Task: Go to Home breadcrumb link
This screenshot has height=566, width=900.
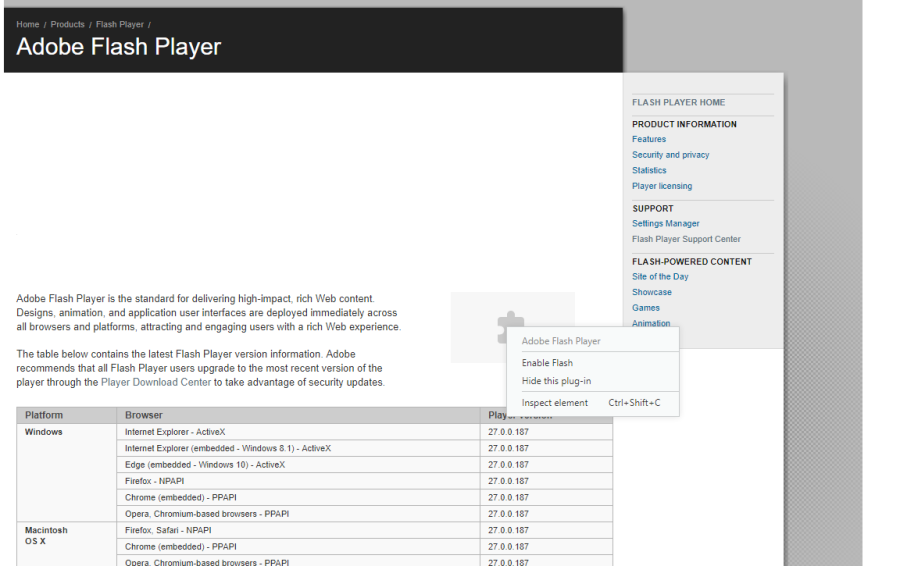Action: coord(28,24)
